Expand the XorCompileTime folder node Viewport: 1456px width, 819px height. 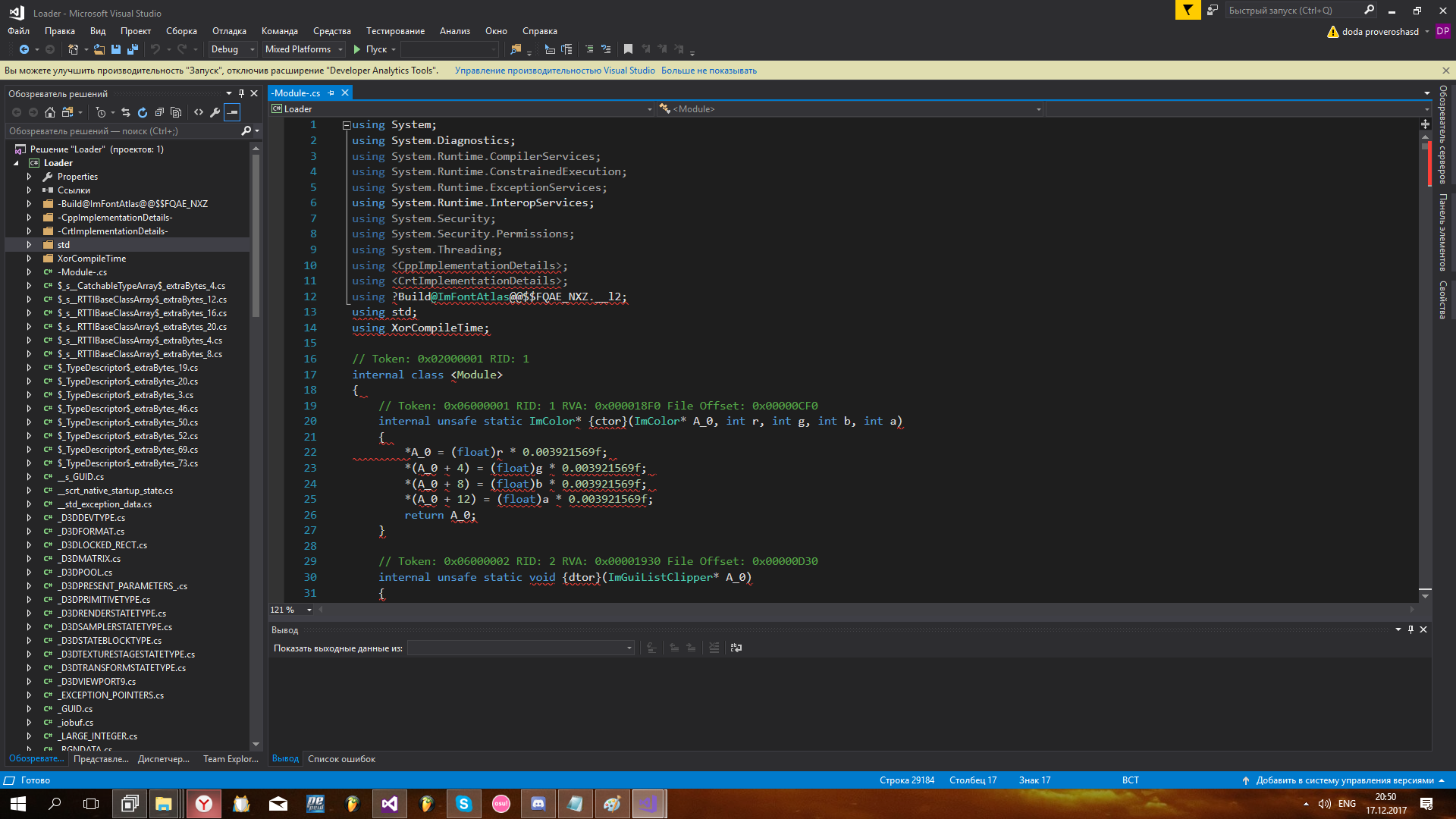tap(29, 259)
